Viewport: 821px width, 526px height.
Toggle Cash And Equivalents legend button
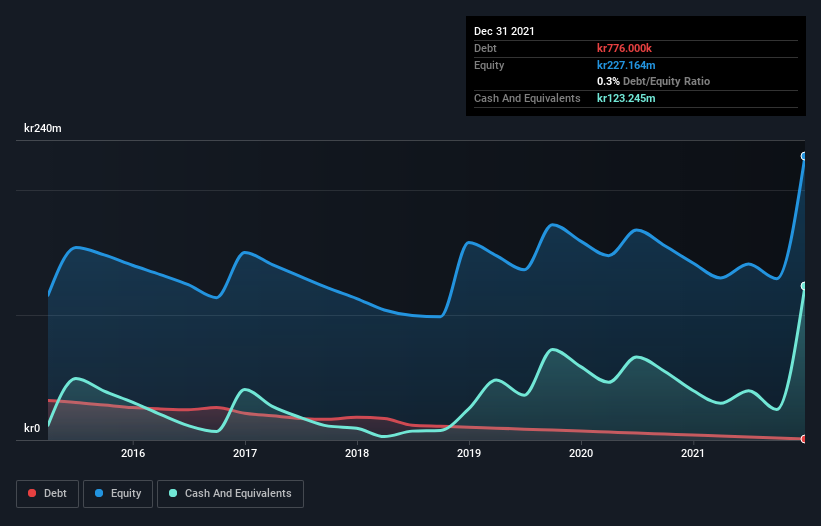(230, 494)
